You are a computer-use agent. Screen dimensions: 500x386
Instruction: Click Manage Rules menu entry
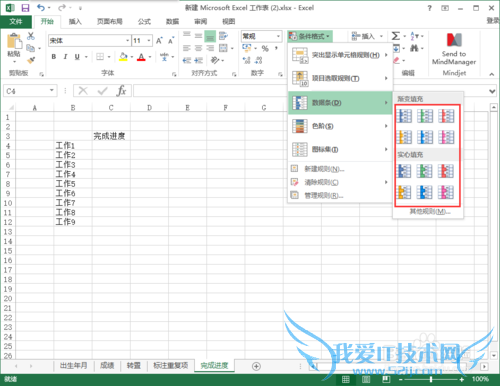[x=340, y=195]
